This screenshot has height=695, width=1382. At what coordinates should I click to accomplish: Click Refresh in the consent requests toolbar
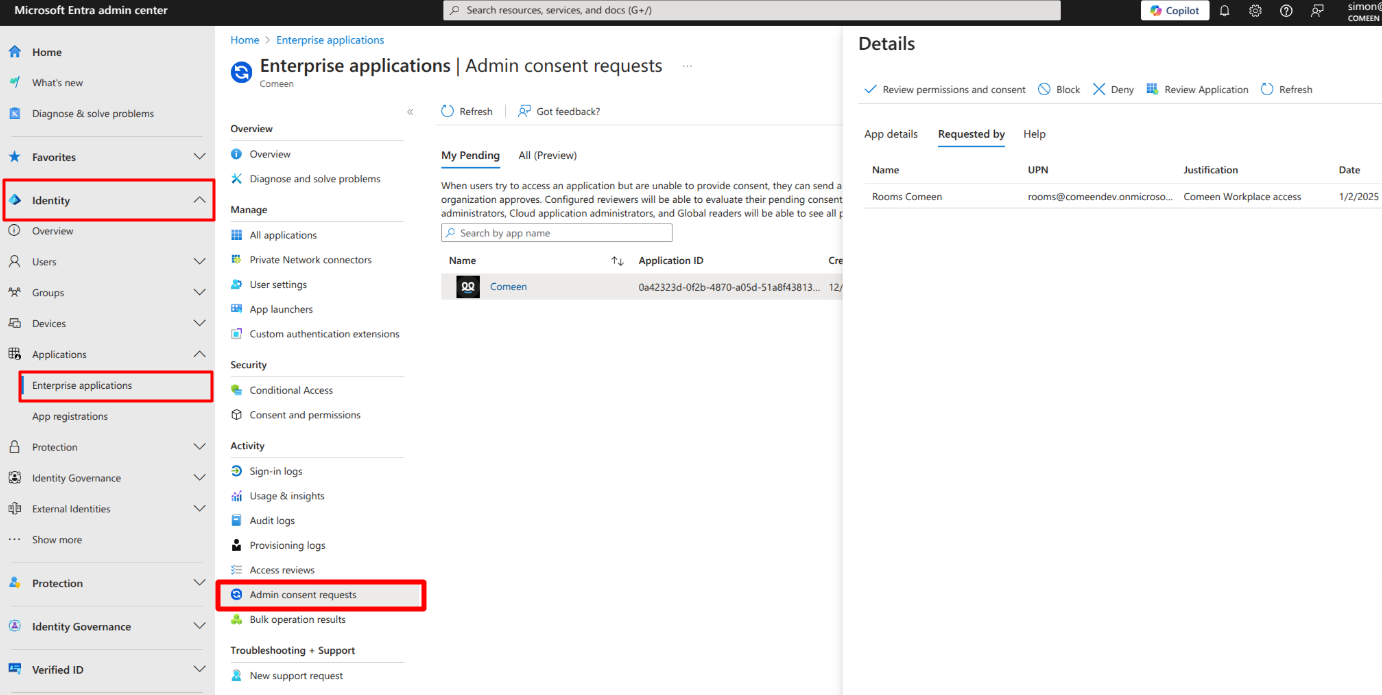pyautogui.click(x=467, y=112)
